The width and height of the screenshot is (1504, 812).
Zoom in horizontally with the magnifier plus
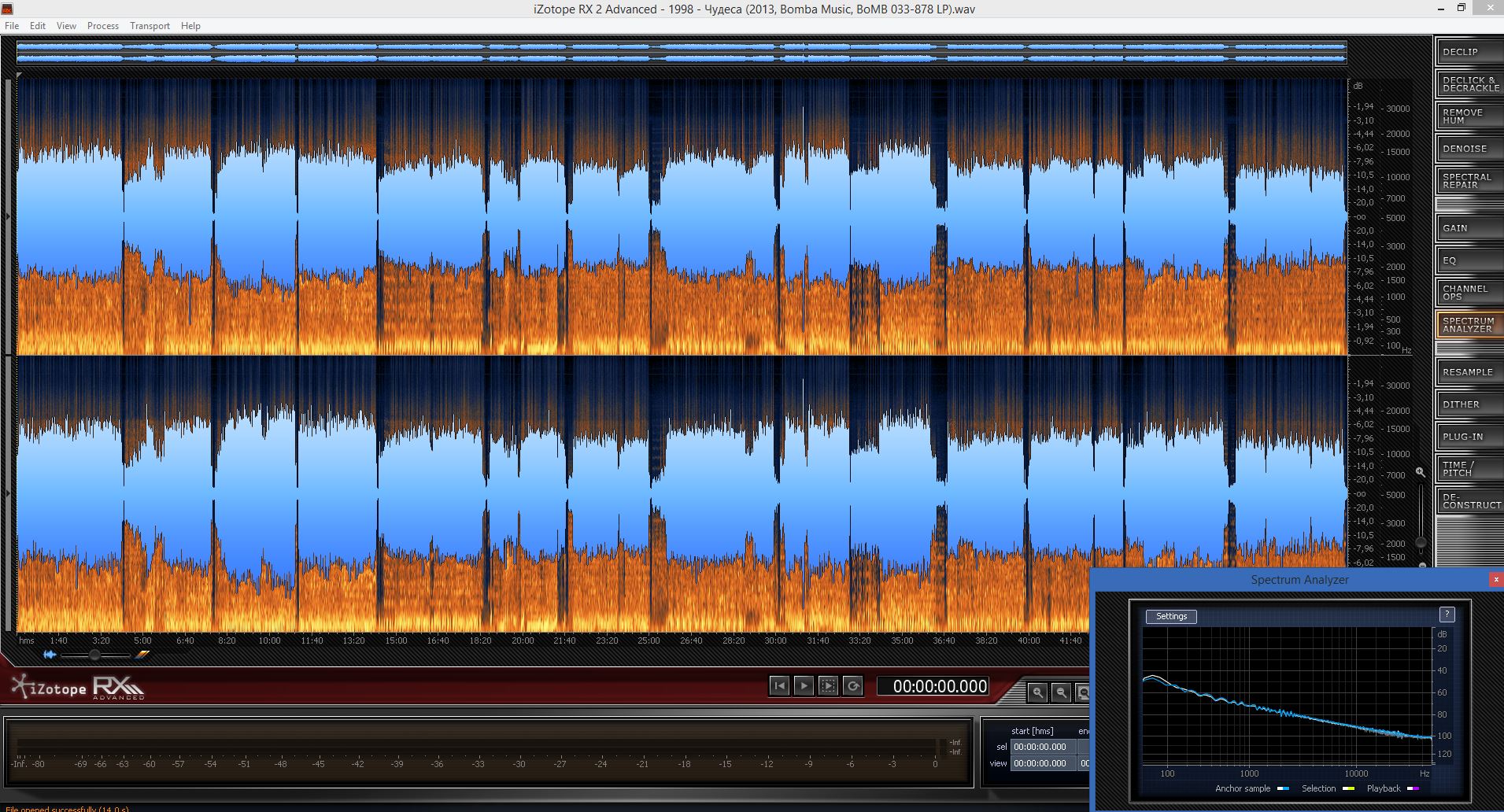(x=1038, y=692)
